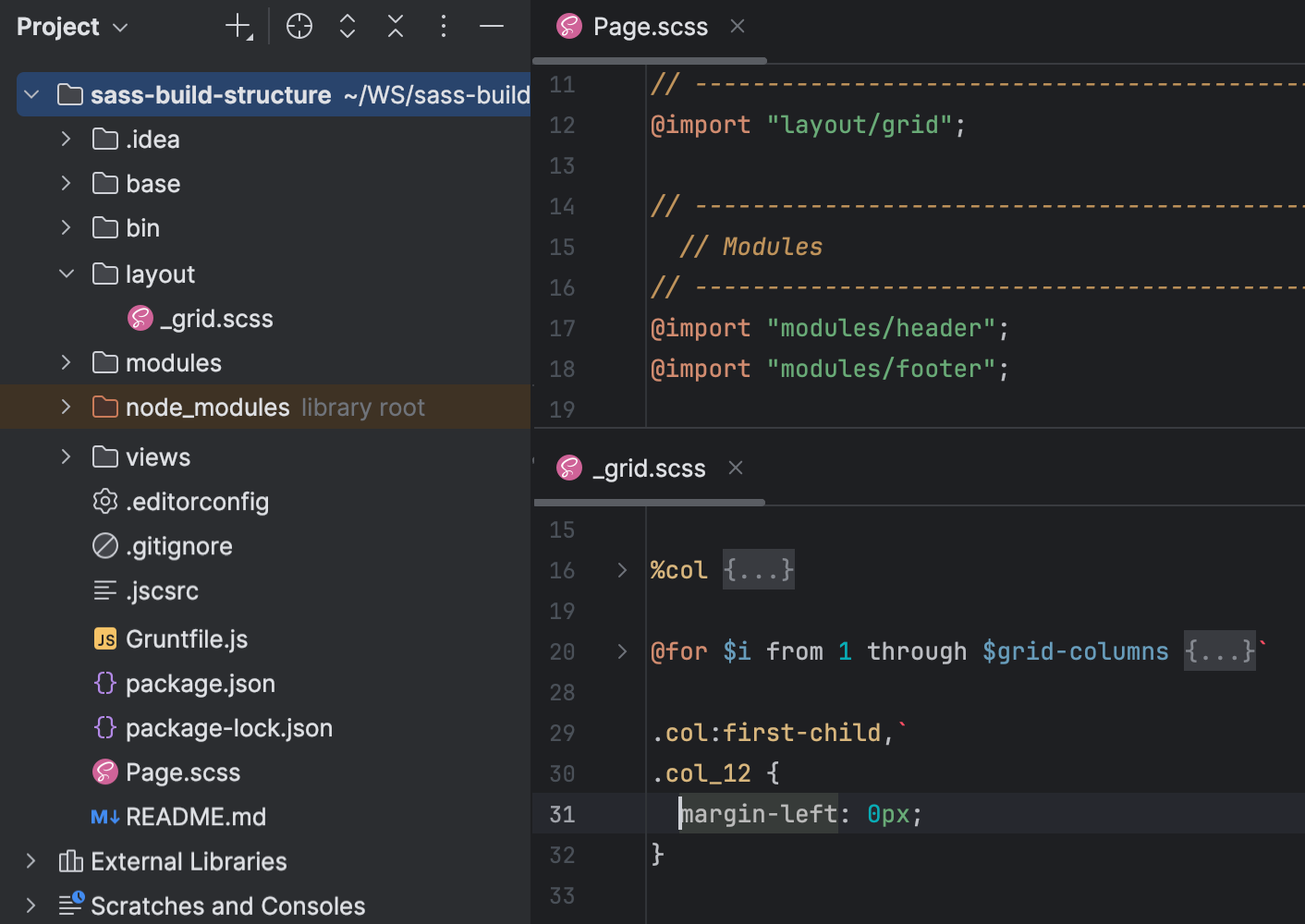
Task: Expand the node_modules folder
Action: pos(65,407)
